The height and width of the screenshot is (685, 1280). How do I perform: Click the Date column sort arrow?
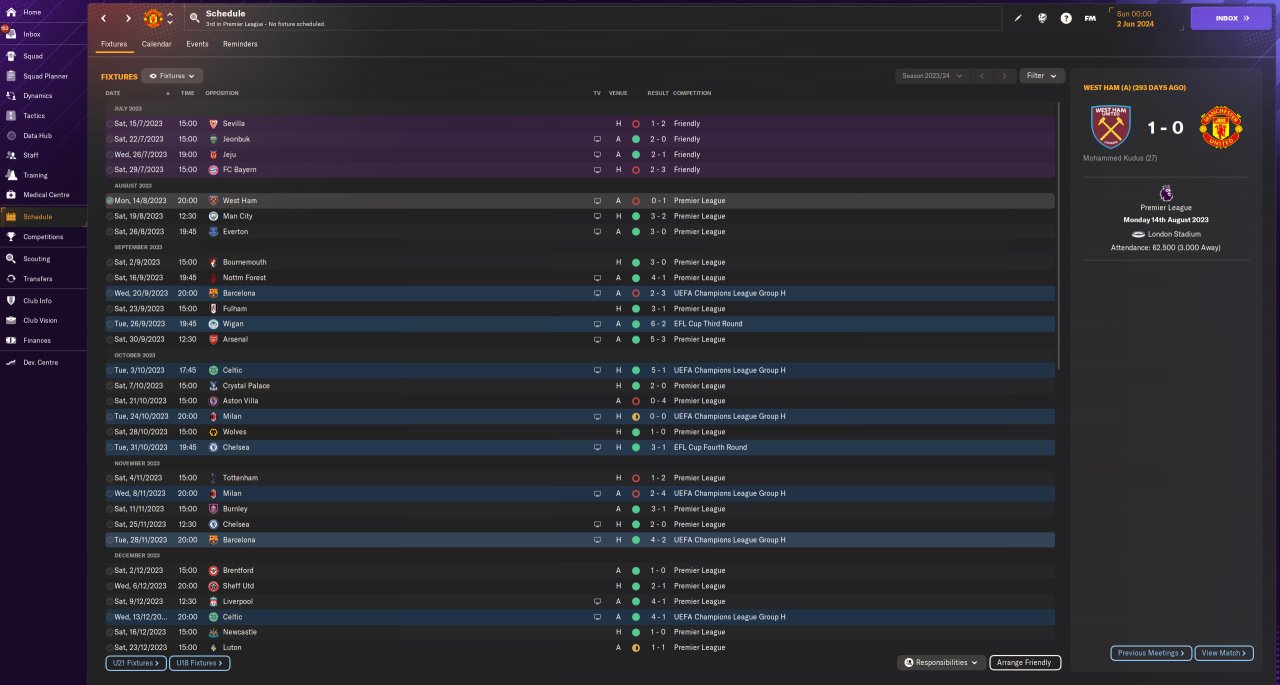click(167, 93)
